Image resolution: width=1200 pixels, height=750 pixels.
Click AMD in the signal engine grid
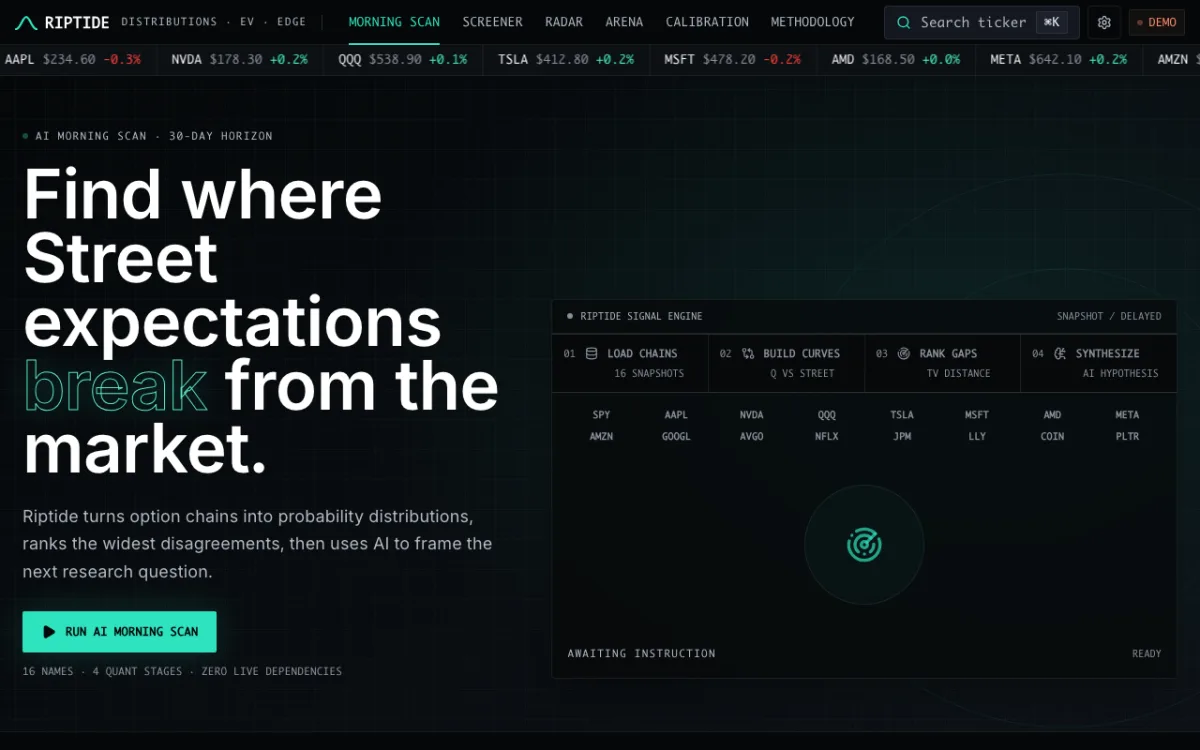coord(1052,415)
